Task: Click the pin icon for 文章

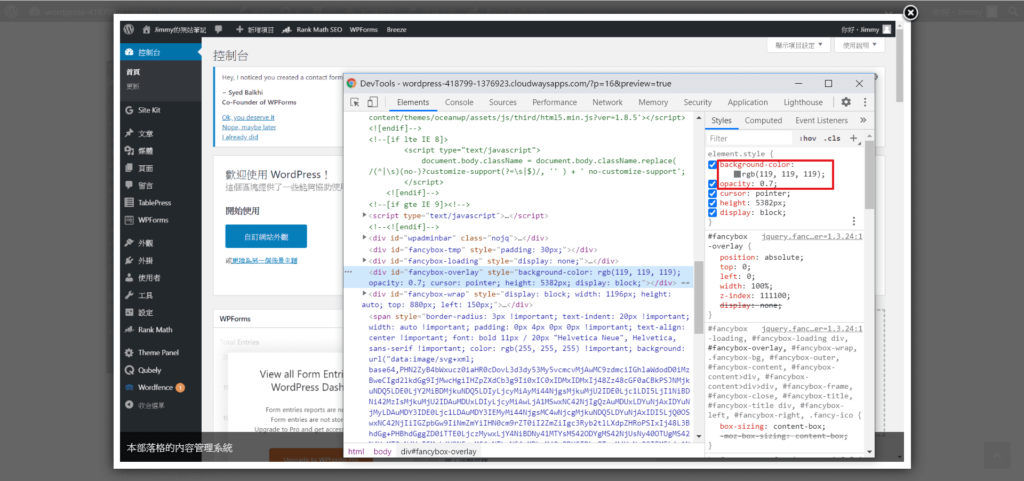Action: tap(129, 133)
